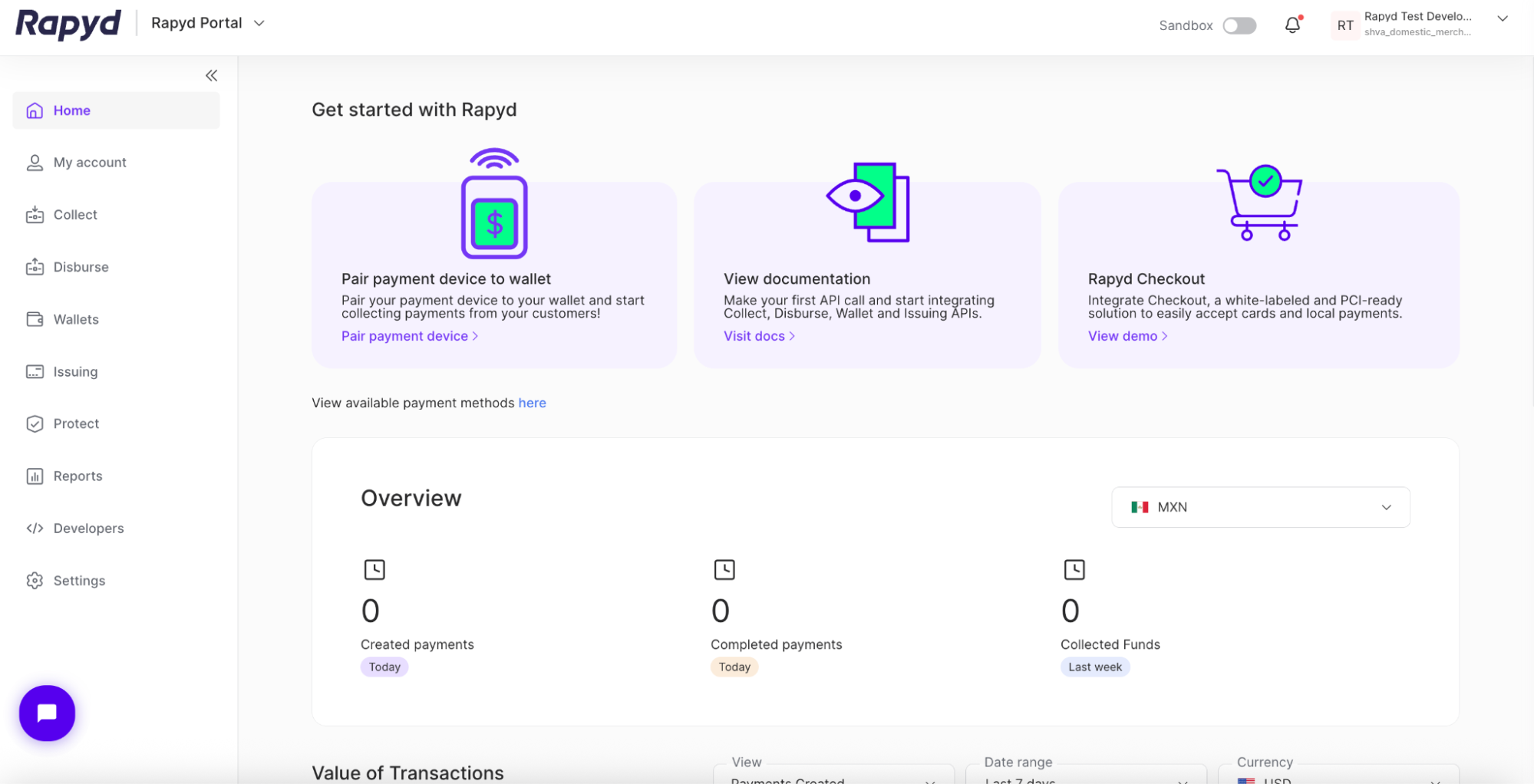This screenshot has height=784, width=1534.
Task: Open the notifications bell
Action: [1292, 25]
